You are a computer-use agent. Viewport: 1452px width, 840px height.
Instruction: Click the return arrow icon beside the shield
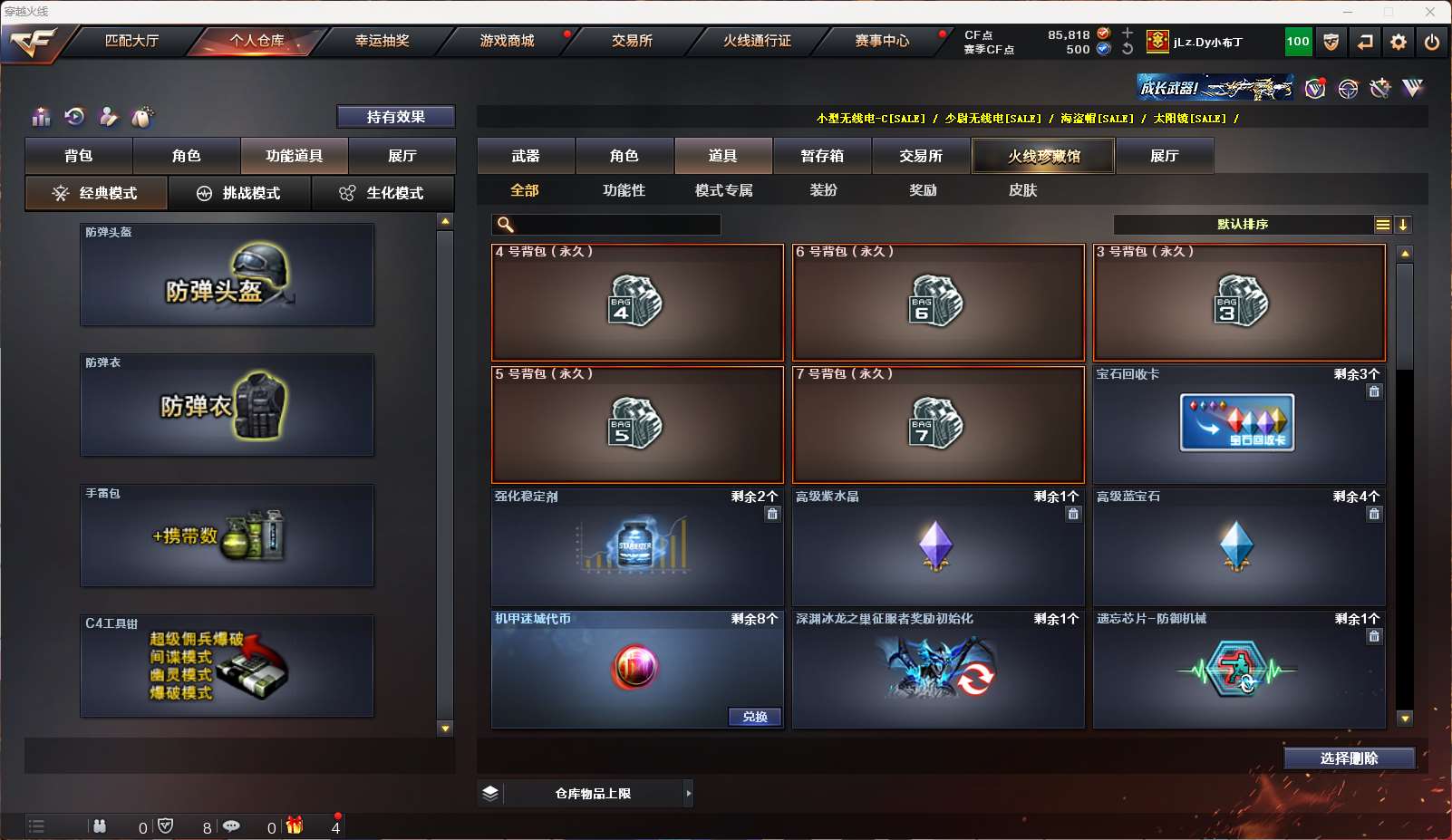point(1365,42)
